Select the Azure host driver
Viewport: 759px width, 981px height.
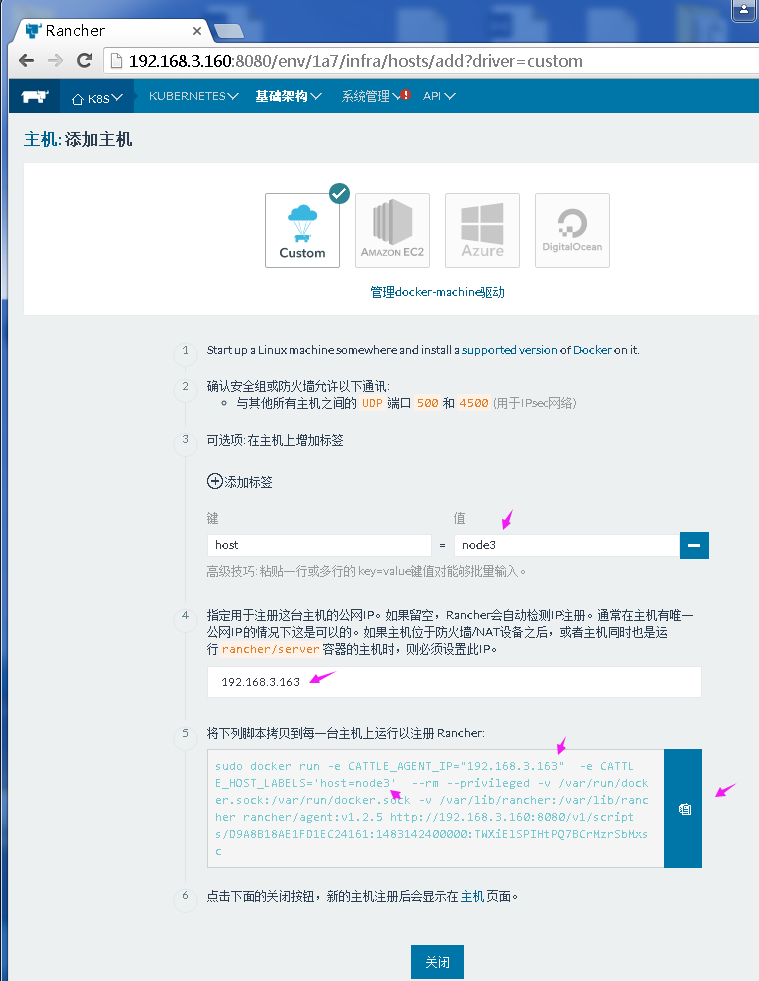(x=482, y=230)
